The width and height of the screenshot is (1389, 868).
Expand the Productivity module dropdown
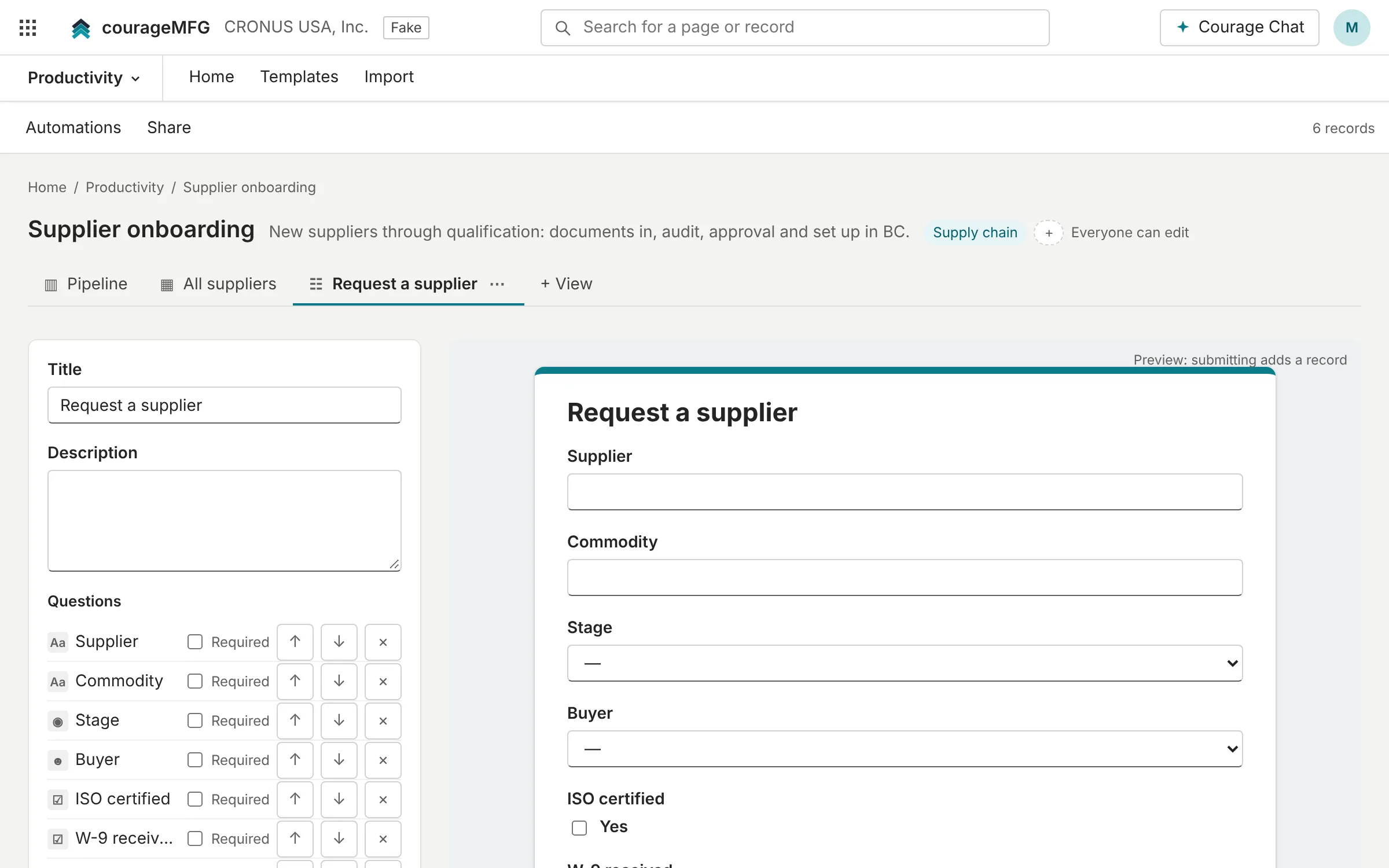point(84,78)
